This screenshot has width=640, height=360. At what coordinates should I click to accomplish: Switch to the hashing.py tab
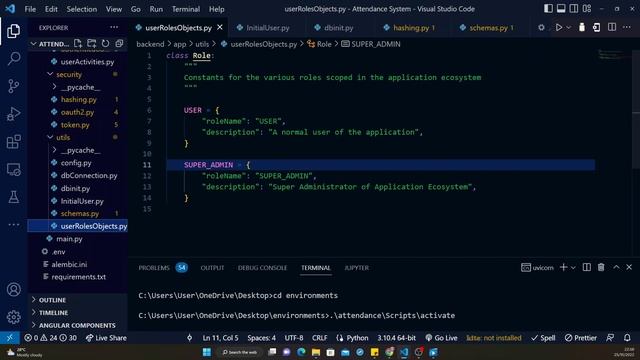(x=413, y=28)
